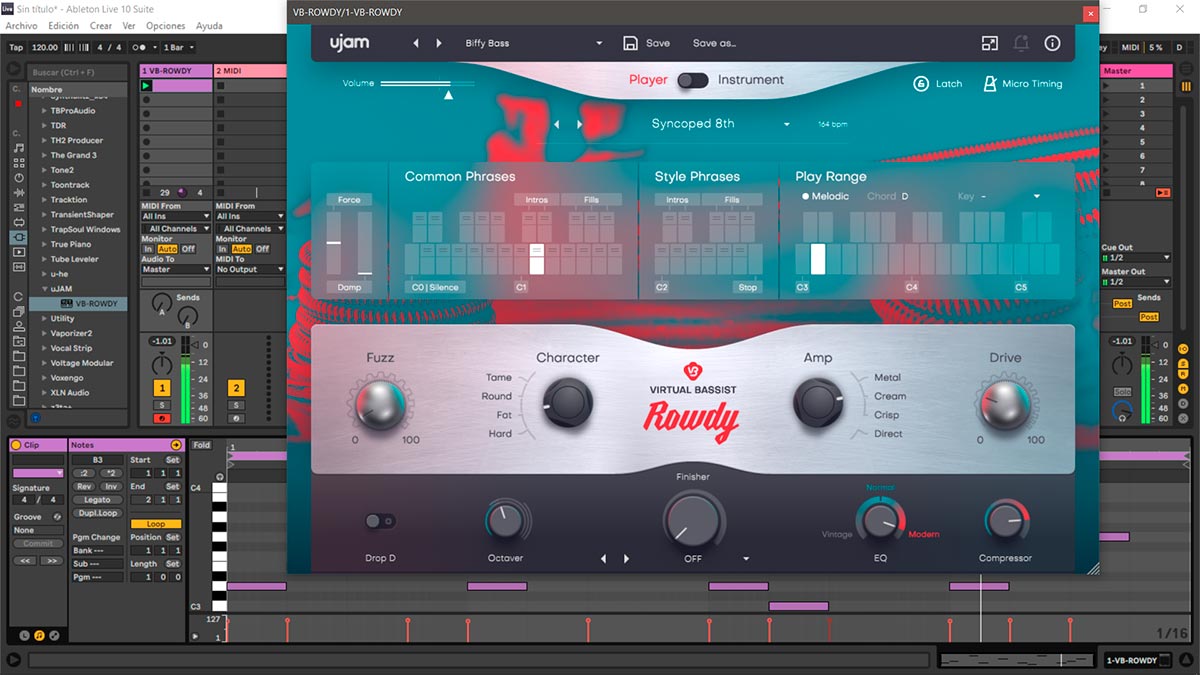The image size is (1200, 675).
Task: Open the 1 Bar quantization dropdown
Action: coord(178,47)
